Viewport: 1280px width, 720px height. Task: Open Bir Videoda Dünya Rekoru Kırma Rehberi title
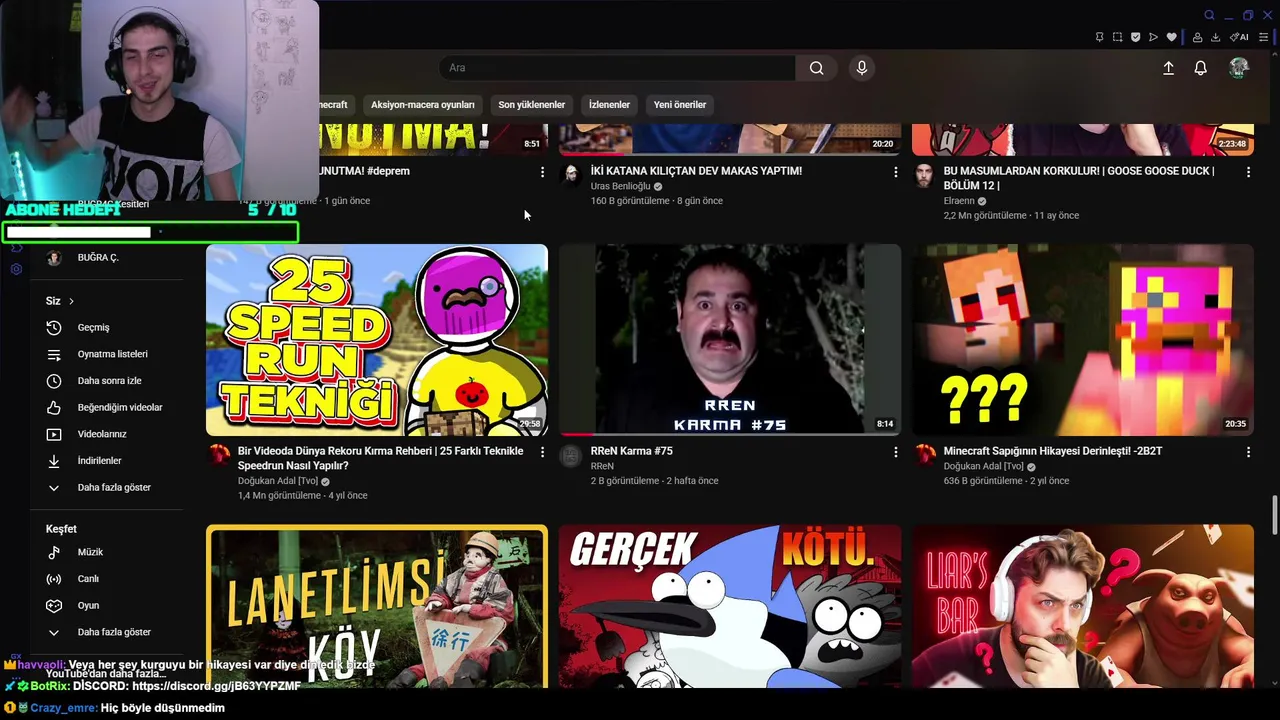[381, 458]
